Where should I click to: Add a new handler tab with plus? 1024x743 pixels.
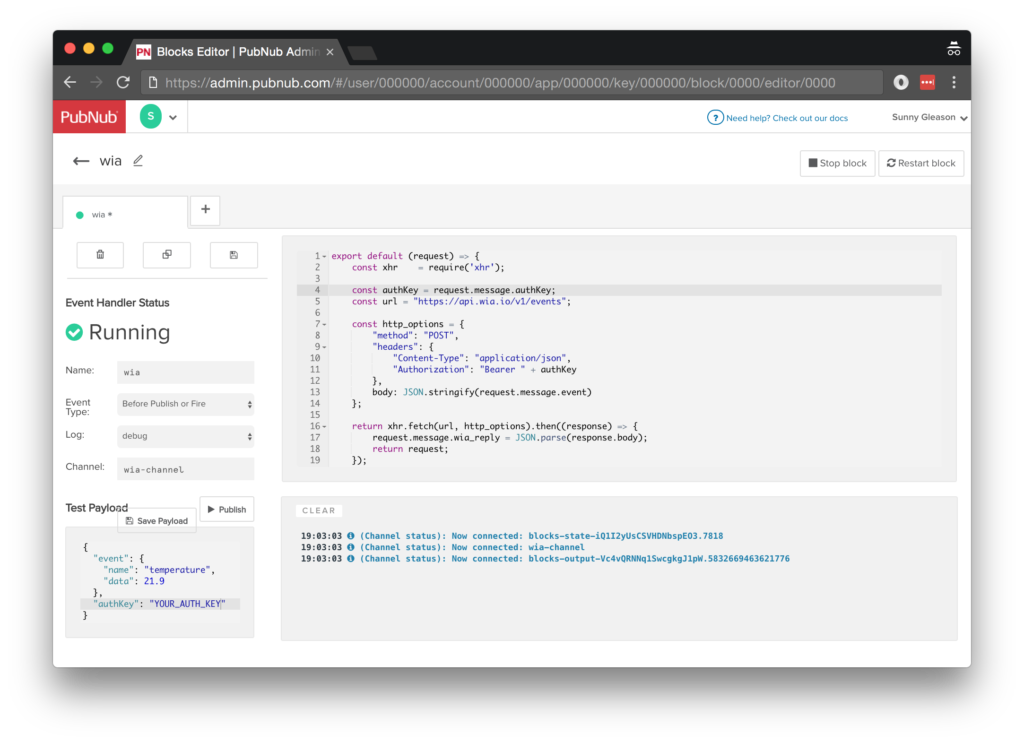(205, 210)
